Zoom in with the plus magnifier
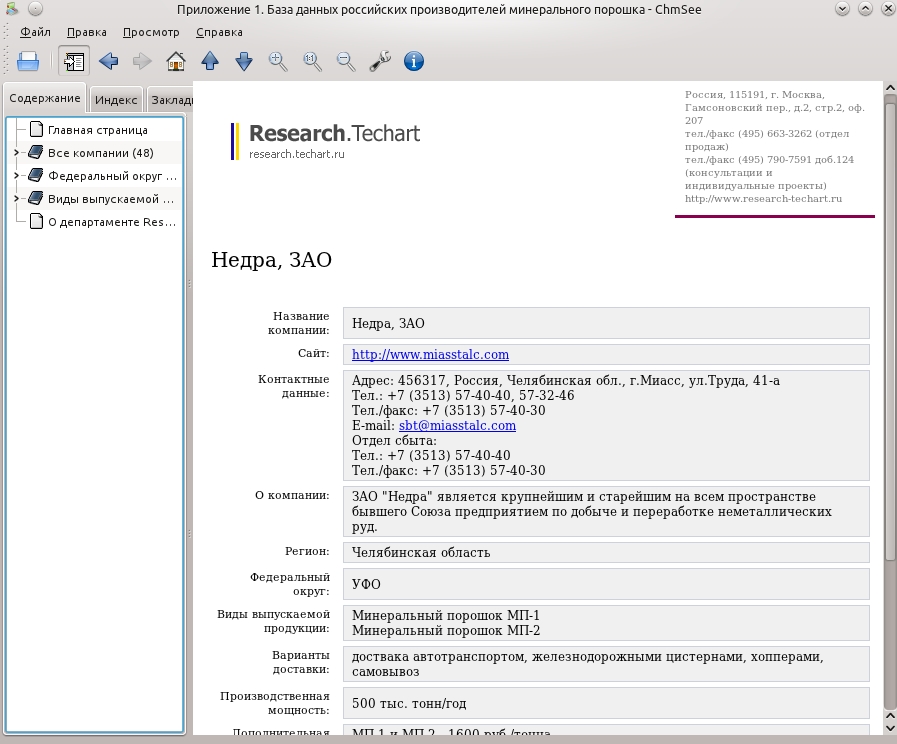 pyautogui.click(x=278, y=61)
